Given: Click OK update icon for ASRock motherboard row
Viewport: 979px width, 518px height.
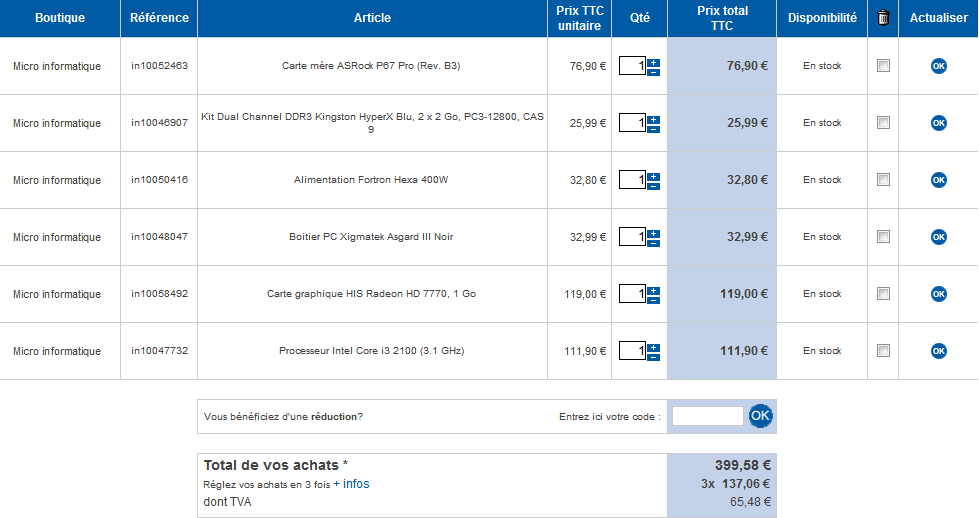Looking at the screenshot, I should (x=938, y=66).
